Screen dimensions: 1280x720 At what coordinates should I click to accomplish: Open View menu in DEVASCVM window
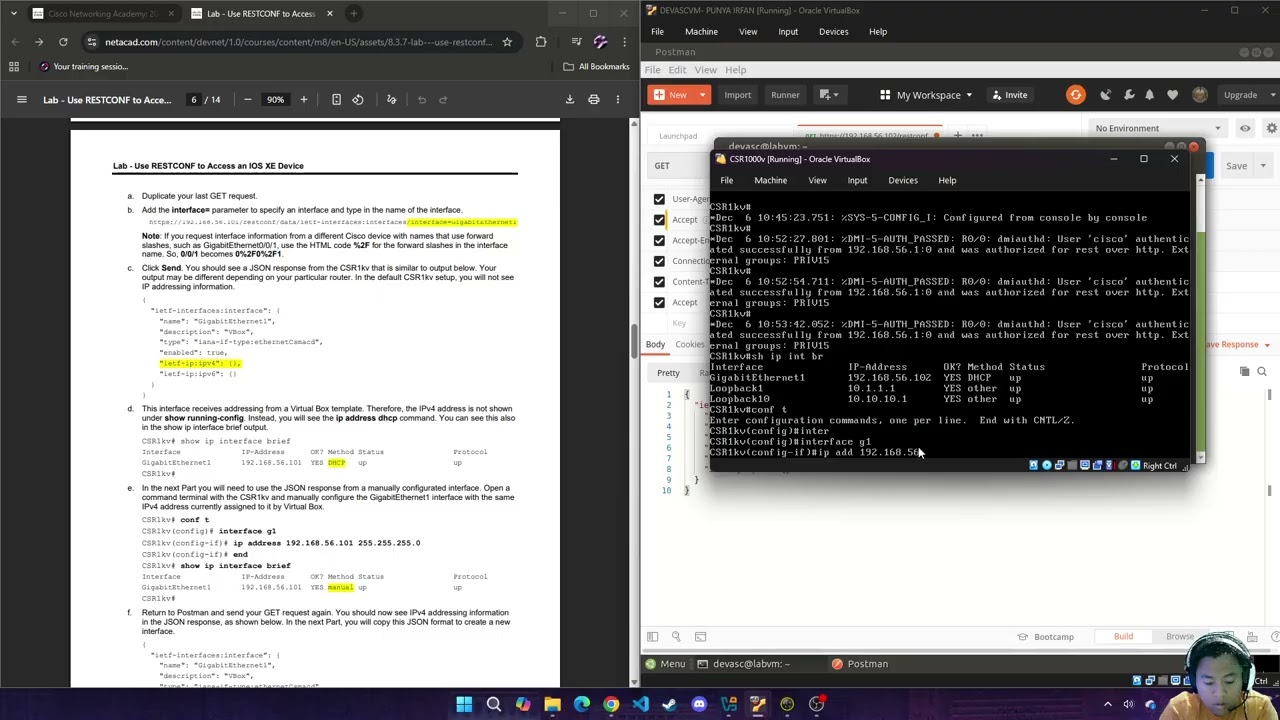coord(748,31)
